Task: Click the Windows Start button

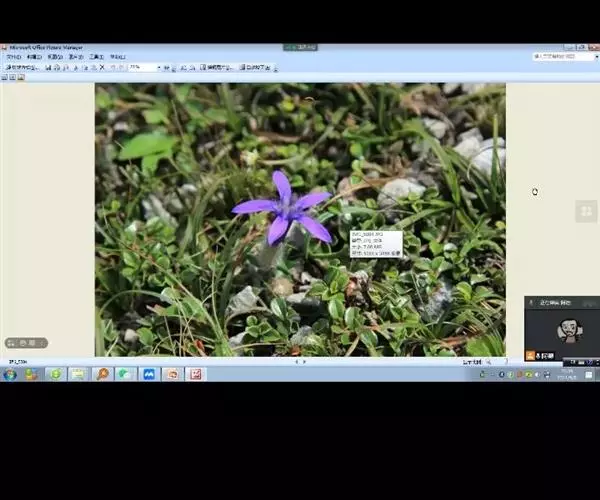Action: 10,374
